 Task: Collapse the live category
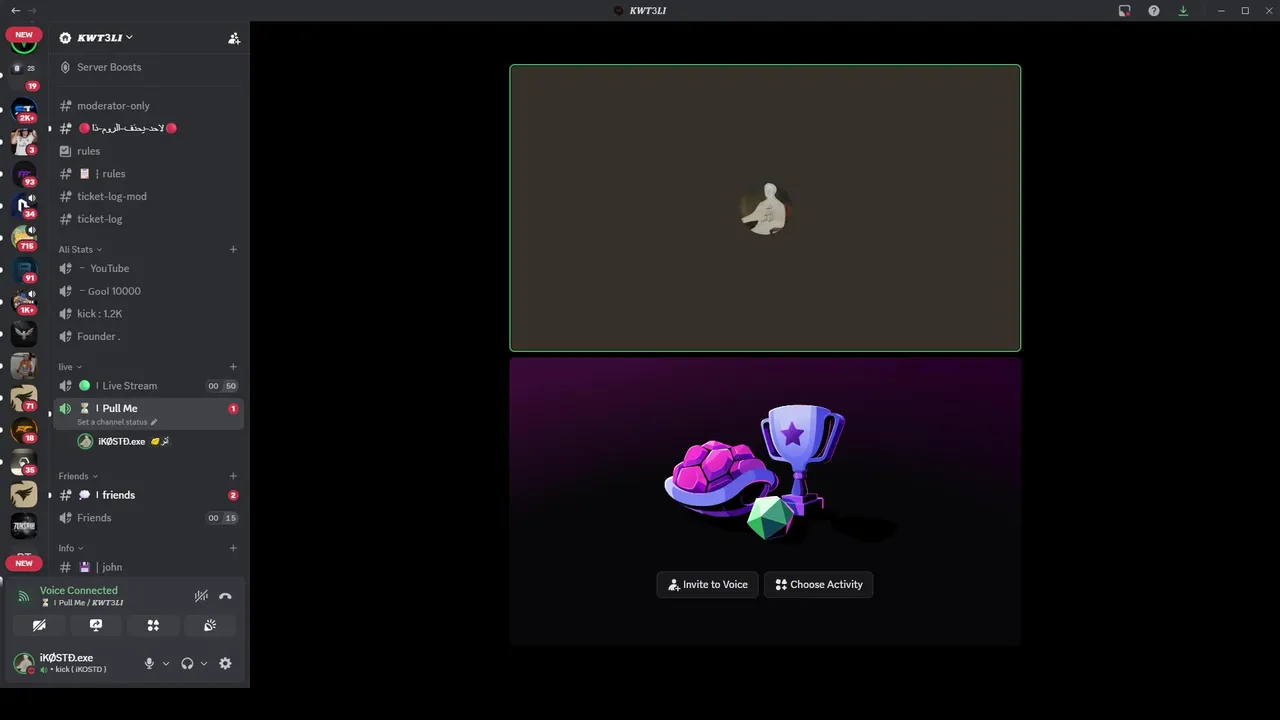[x=70, y=367]
